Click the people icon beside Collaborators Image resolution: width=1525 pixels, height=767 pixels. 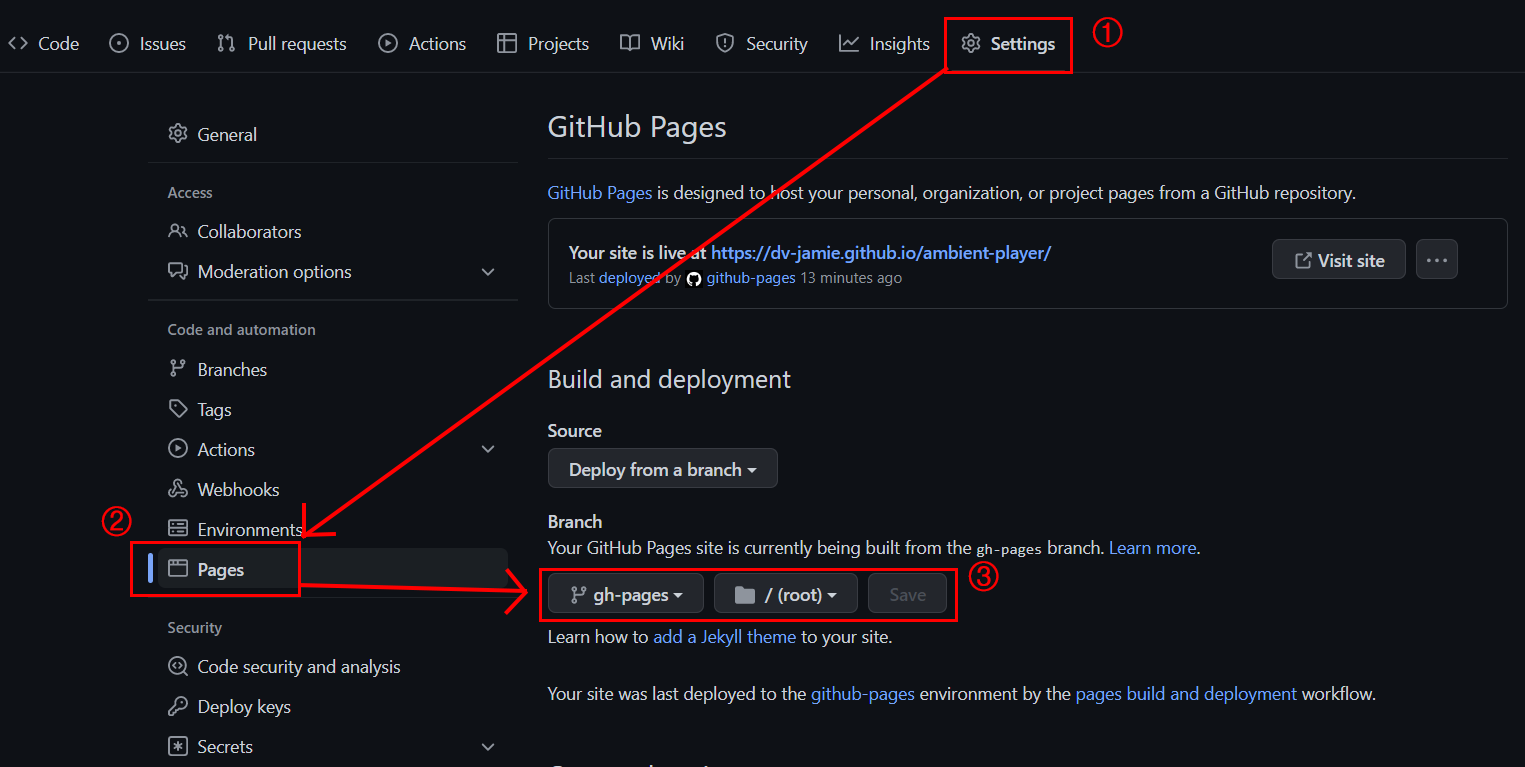coord(178,231)
